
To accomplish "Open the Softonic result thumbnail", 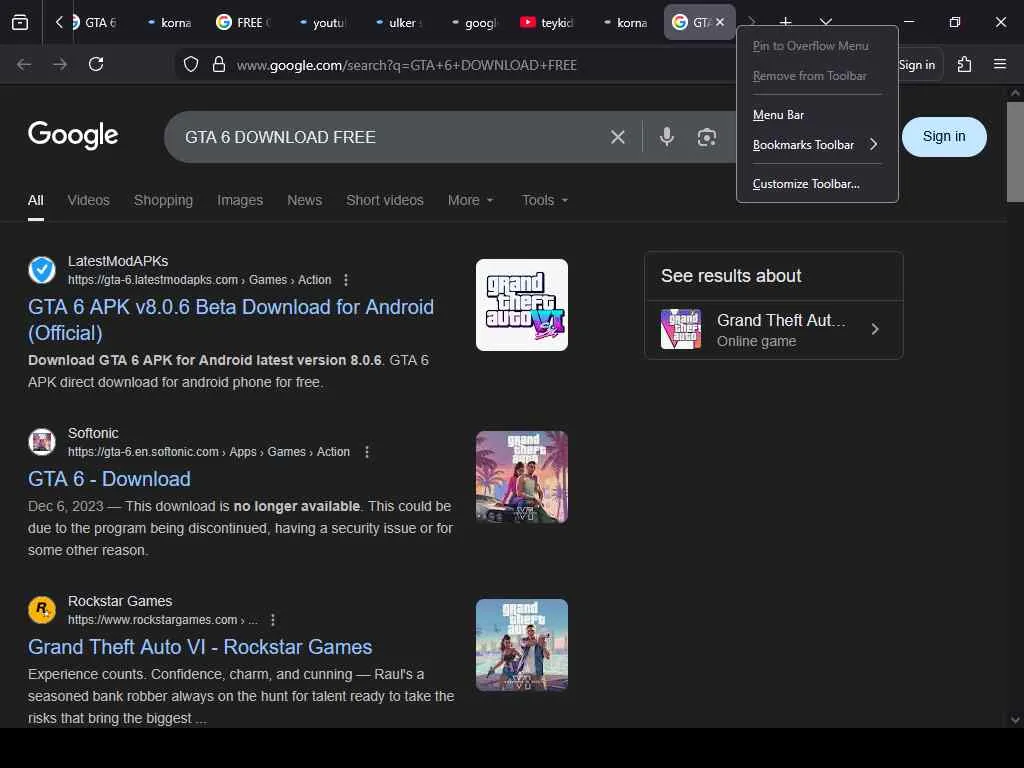I will pyautogui.click(x=522, y=477).
